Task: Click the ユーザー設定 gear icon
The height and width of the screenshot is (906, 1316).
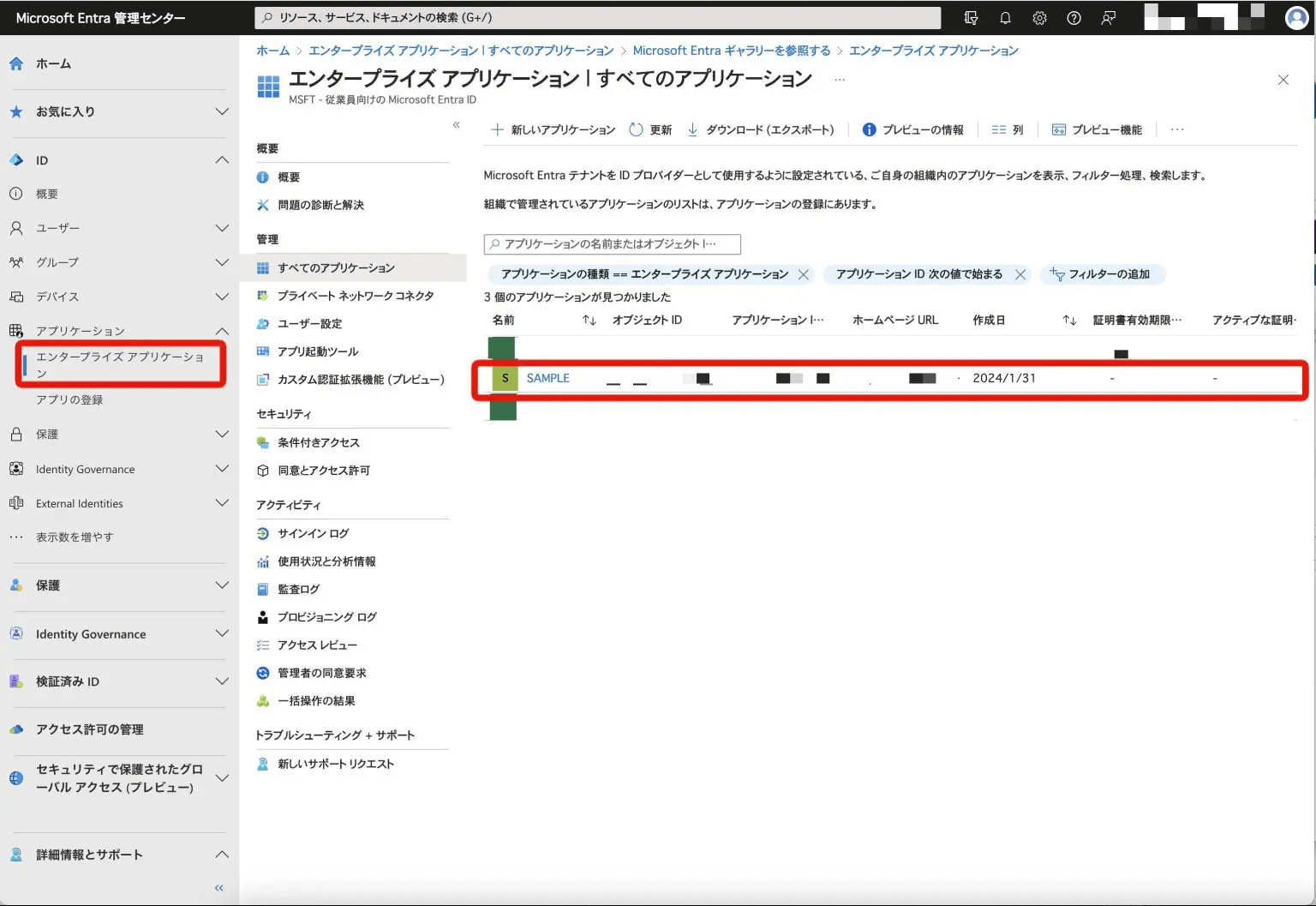Action: pyautogui.click(x=263, y=324)
